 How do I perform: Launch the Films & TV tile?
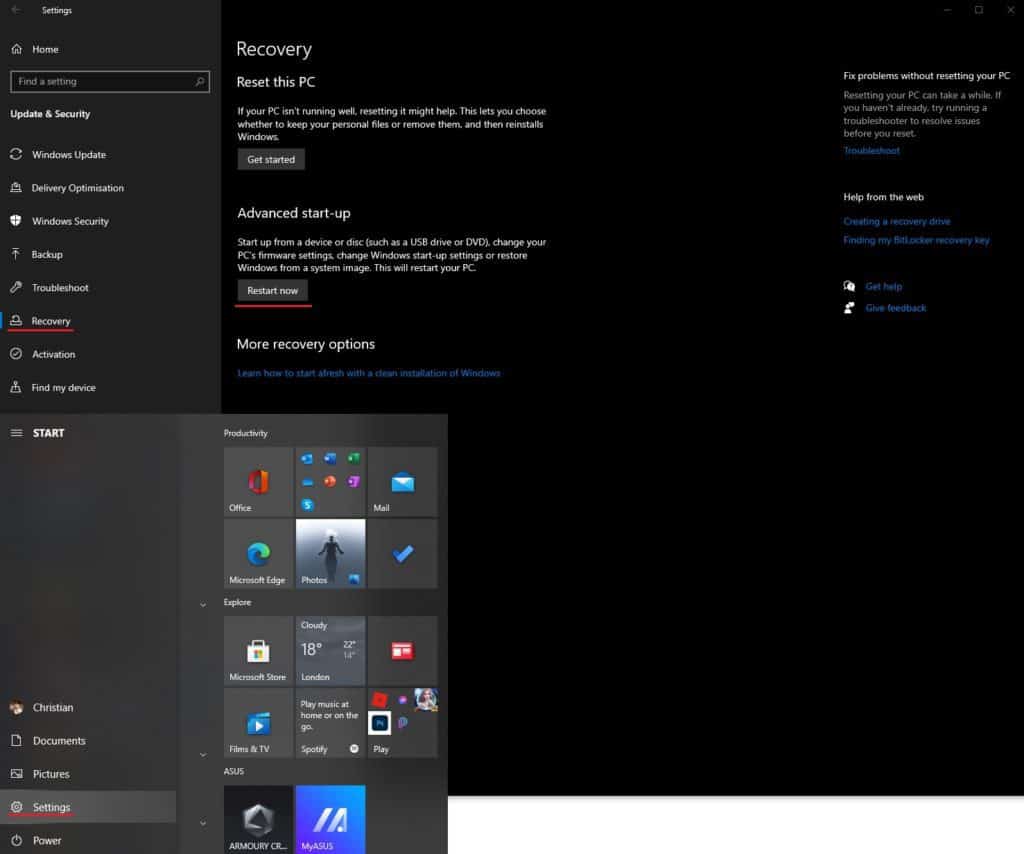(x=258, y=723)
